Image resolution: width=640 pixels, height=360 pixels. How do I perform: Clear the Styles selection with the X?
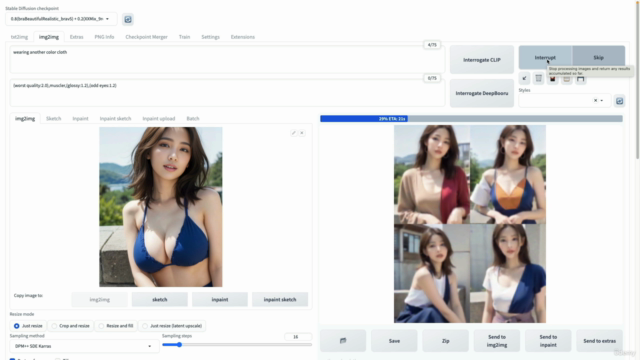coord(595,100)
